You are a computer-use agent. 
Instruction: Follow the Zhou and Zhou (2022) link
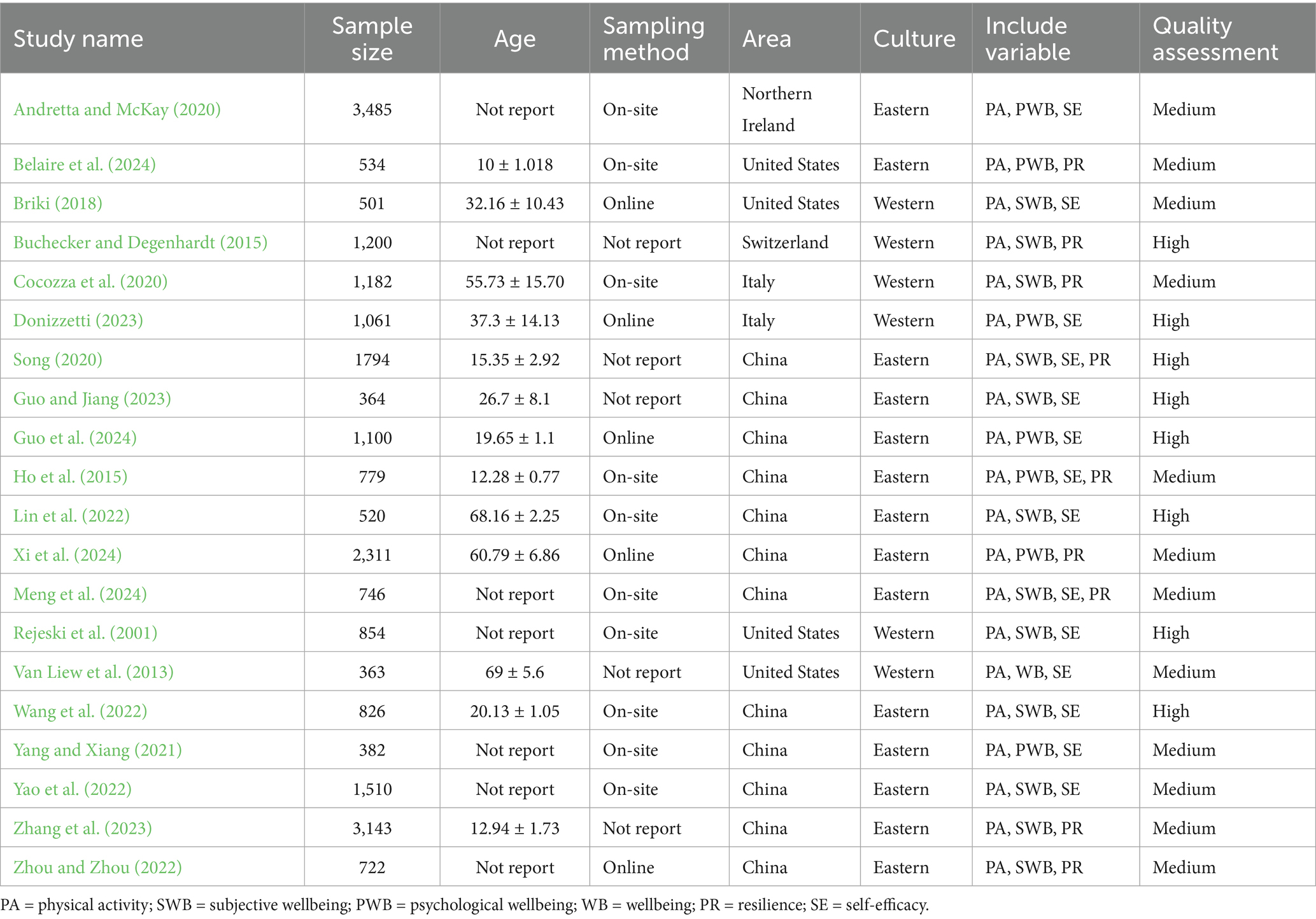coord(98,867)
